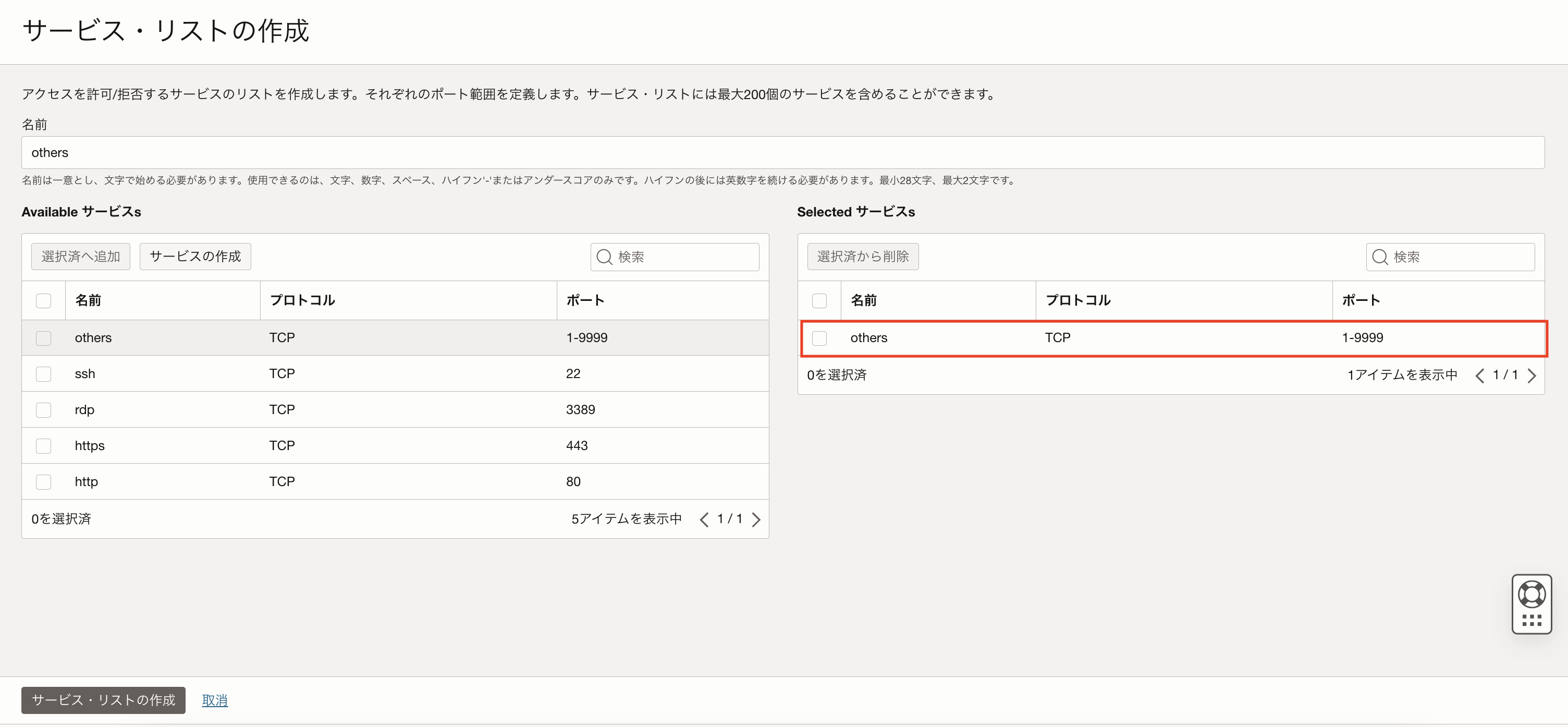Click the 選択済へ追加 button

pyautogui.click(x=80, y=257)
